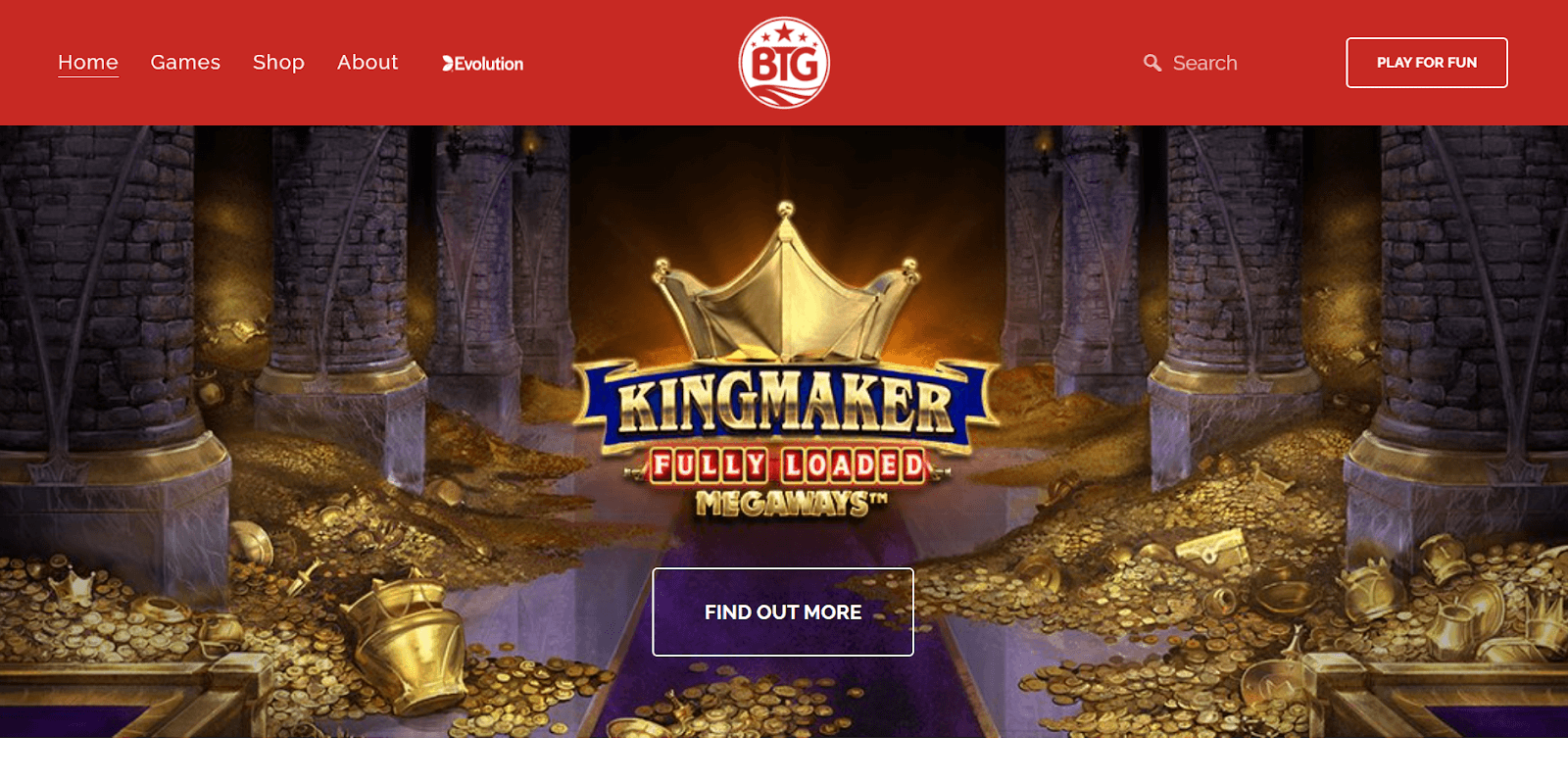Click the underline beneath Home
This screenshot has height=782, width=1568.
(88, 76)
